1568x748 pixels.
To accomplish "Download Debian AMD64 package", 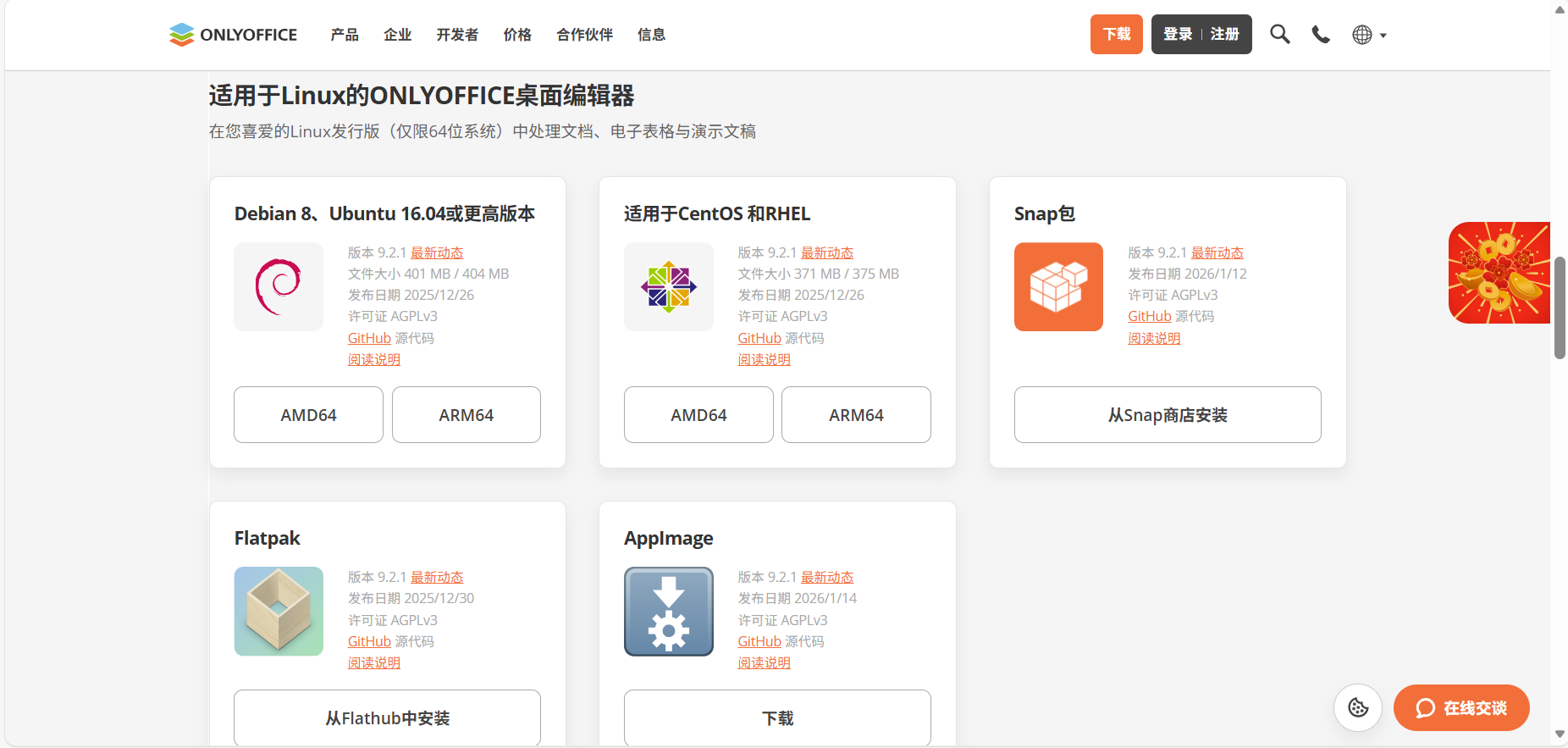I will [x=308, y=415].
